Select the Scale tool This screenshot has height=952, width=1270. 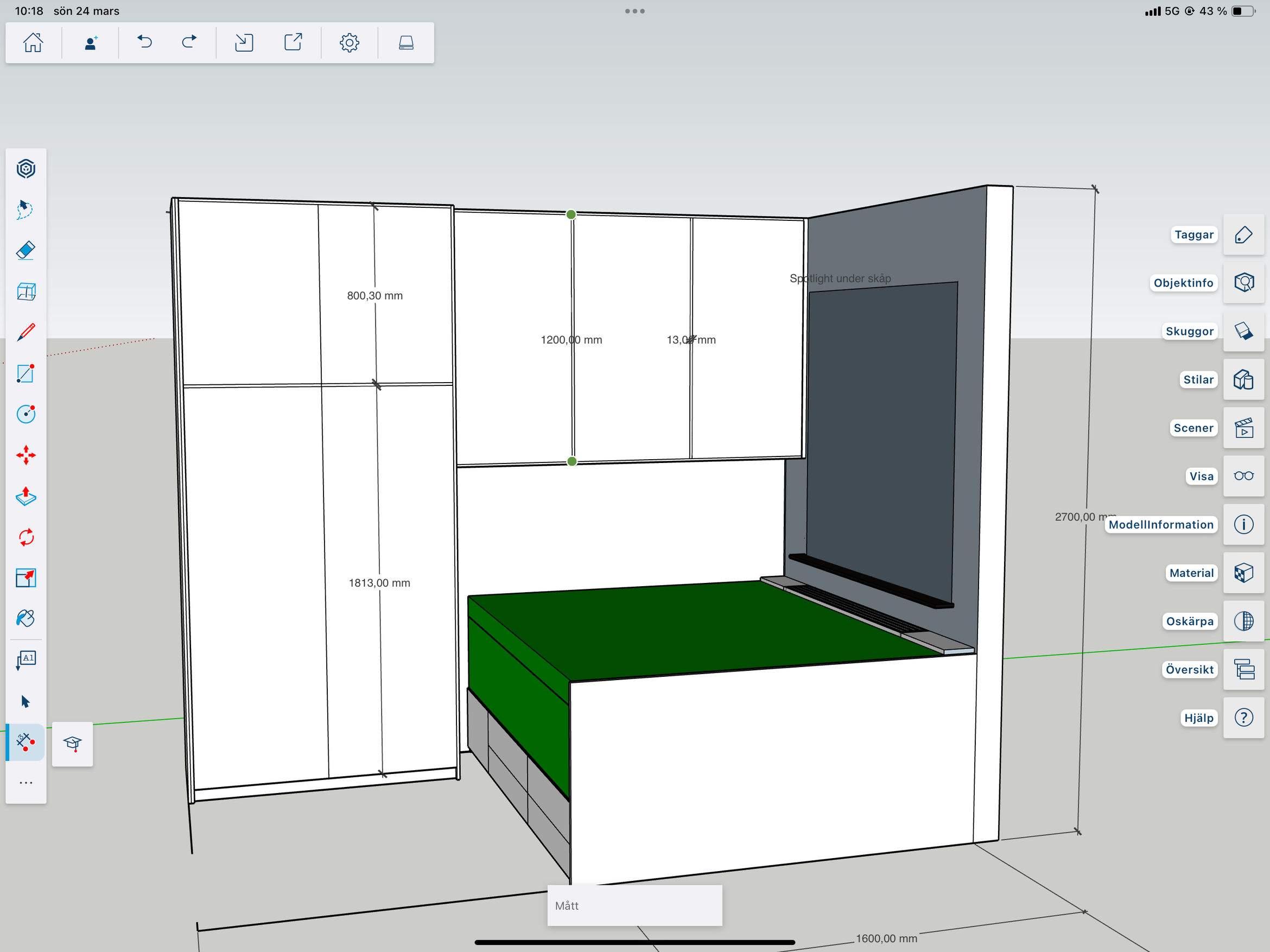click(x=26, y=578)
